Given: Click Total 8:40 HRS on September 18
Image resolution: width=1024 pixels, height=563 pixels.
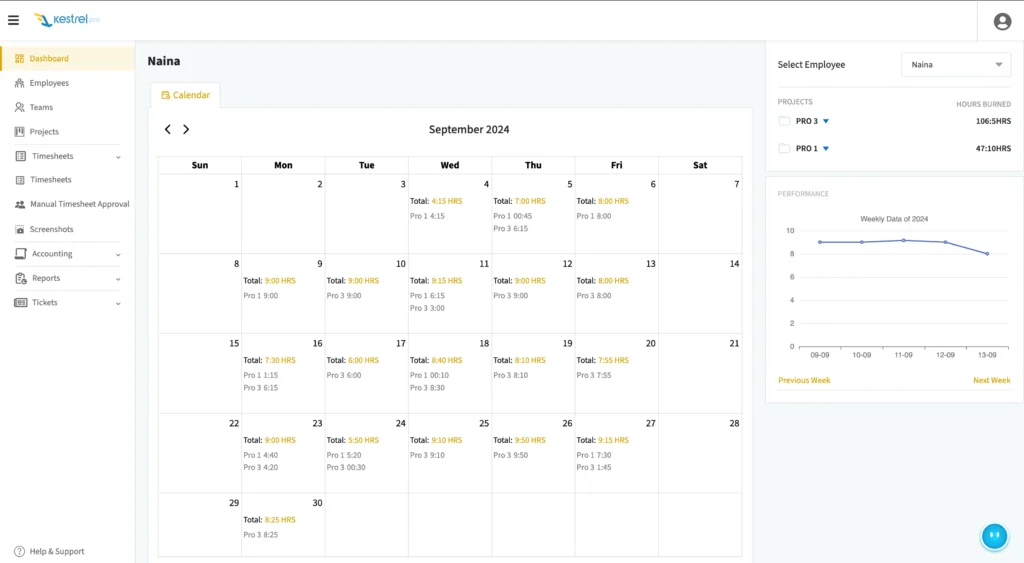Looking at the screenshot, I should tap(436, 361).
